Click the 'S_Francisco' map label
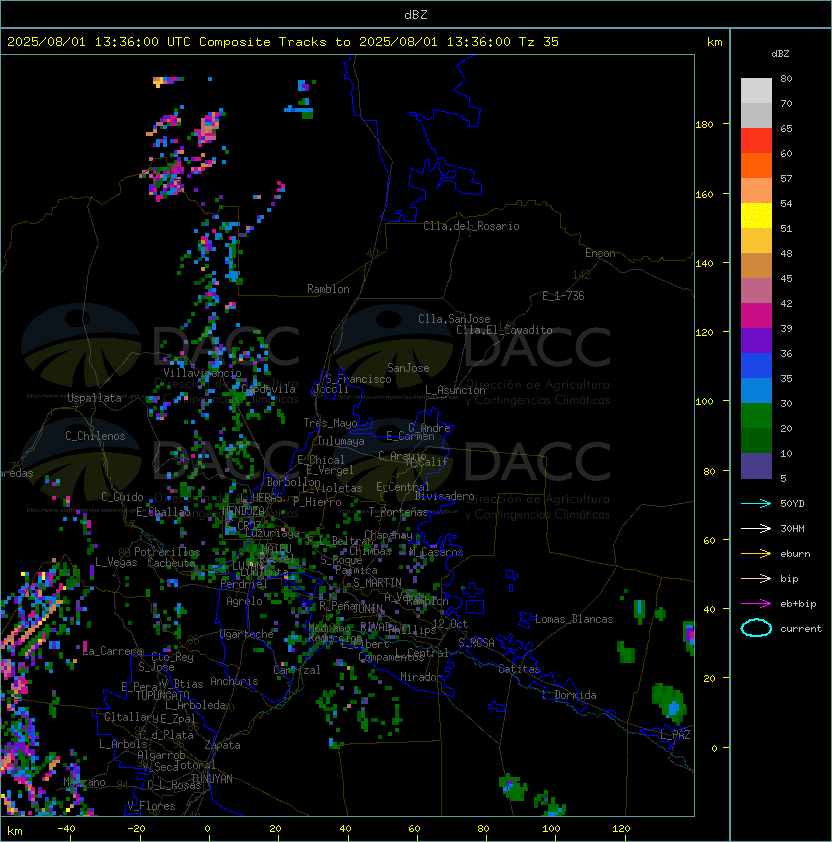Viewport: 832px width, 842px height. pyautogui.click(x=358, y=379)
